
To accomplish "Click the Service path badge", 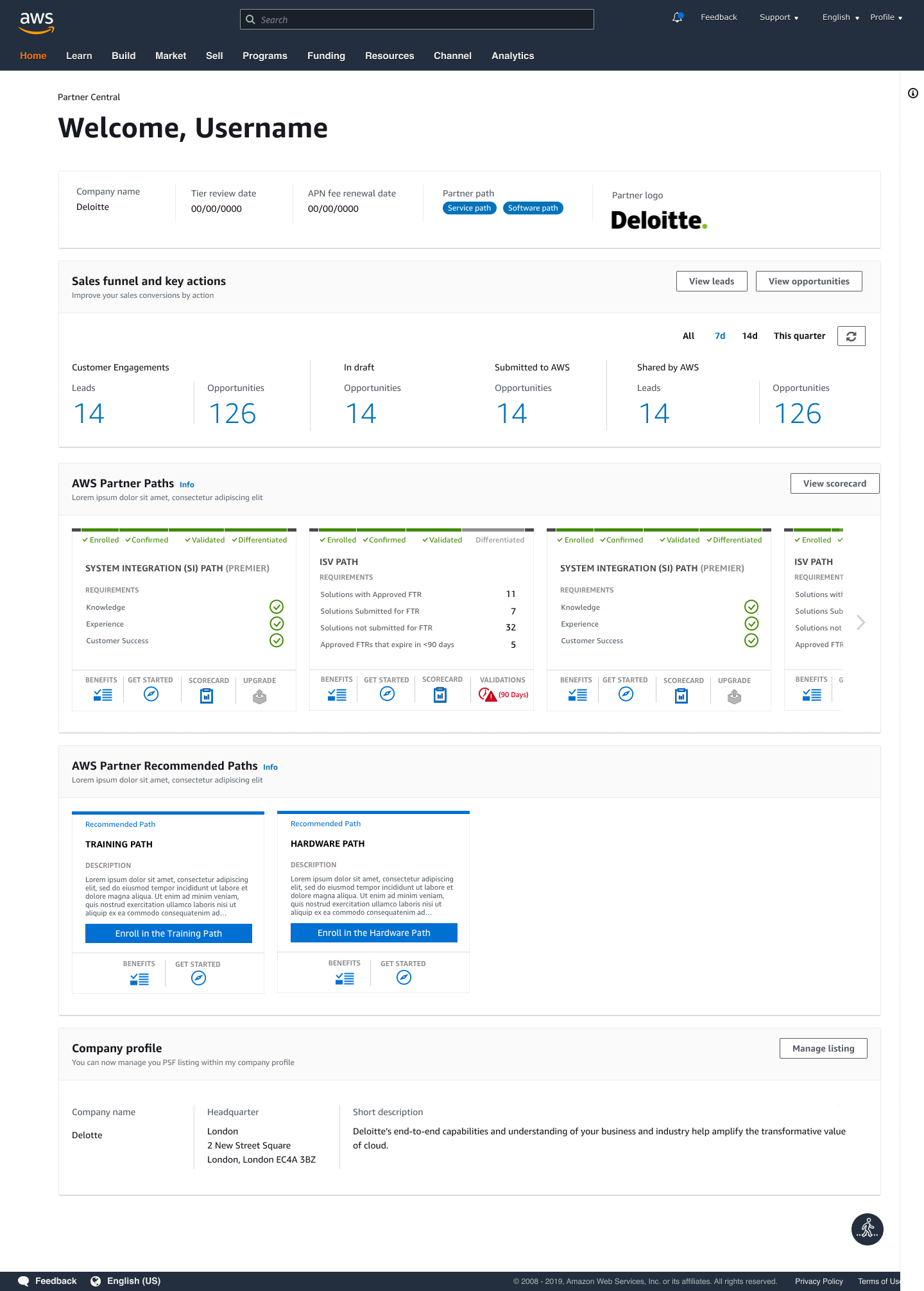I will [x=469, y=208].
